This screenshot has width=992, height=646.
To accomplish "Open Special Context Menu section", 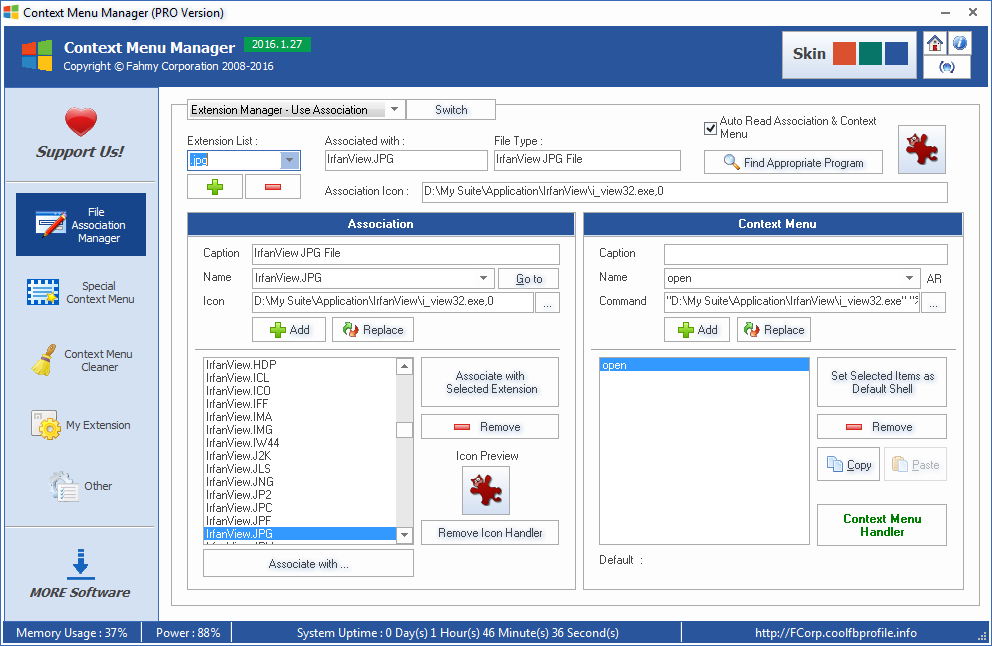I will [x=81, y=292].
